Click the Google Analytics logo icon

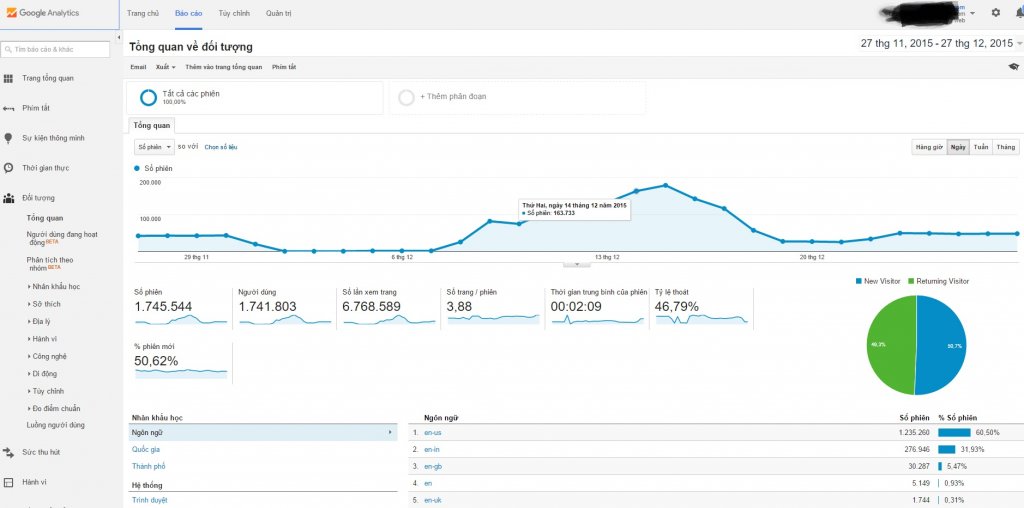(11, 13)
